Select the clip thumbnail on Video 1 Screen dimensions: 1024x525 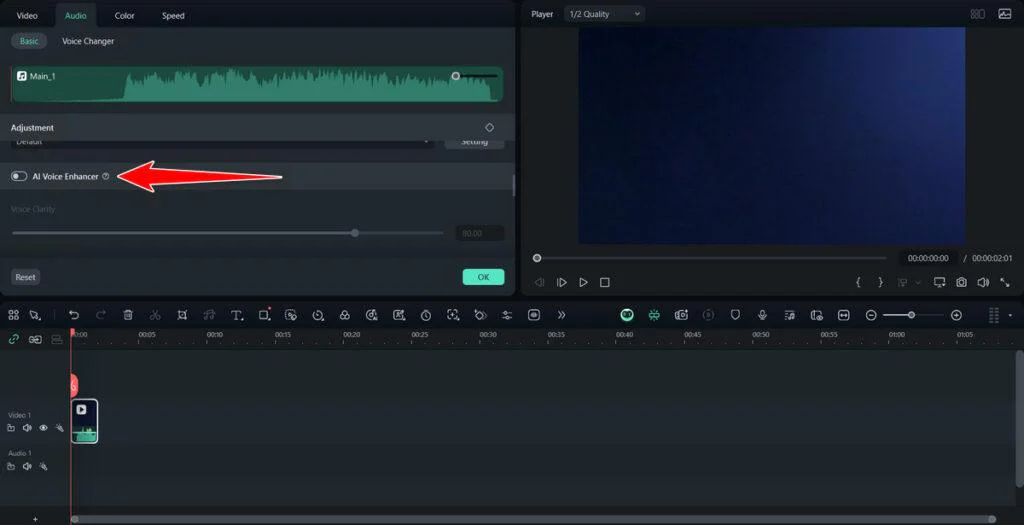tap(84, 421)
